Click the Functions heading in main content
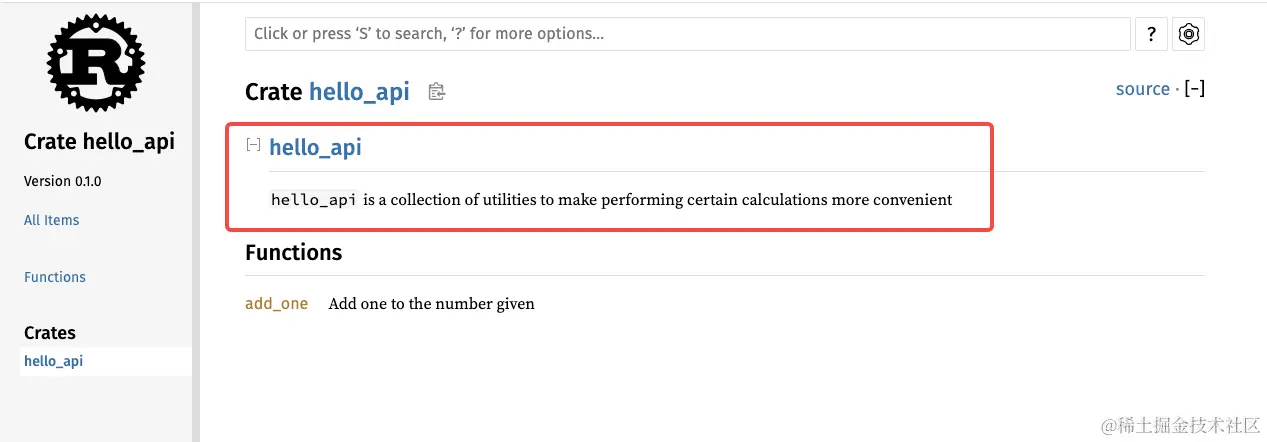Viewport: 1267px width, 442px height. pos(293,252)
